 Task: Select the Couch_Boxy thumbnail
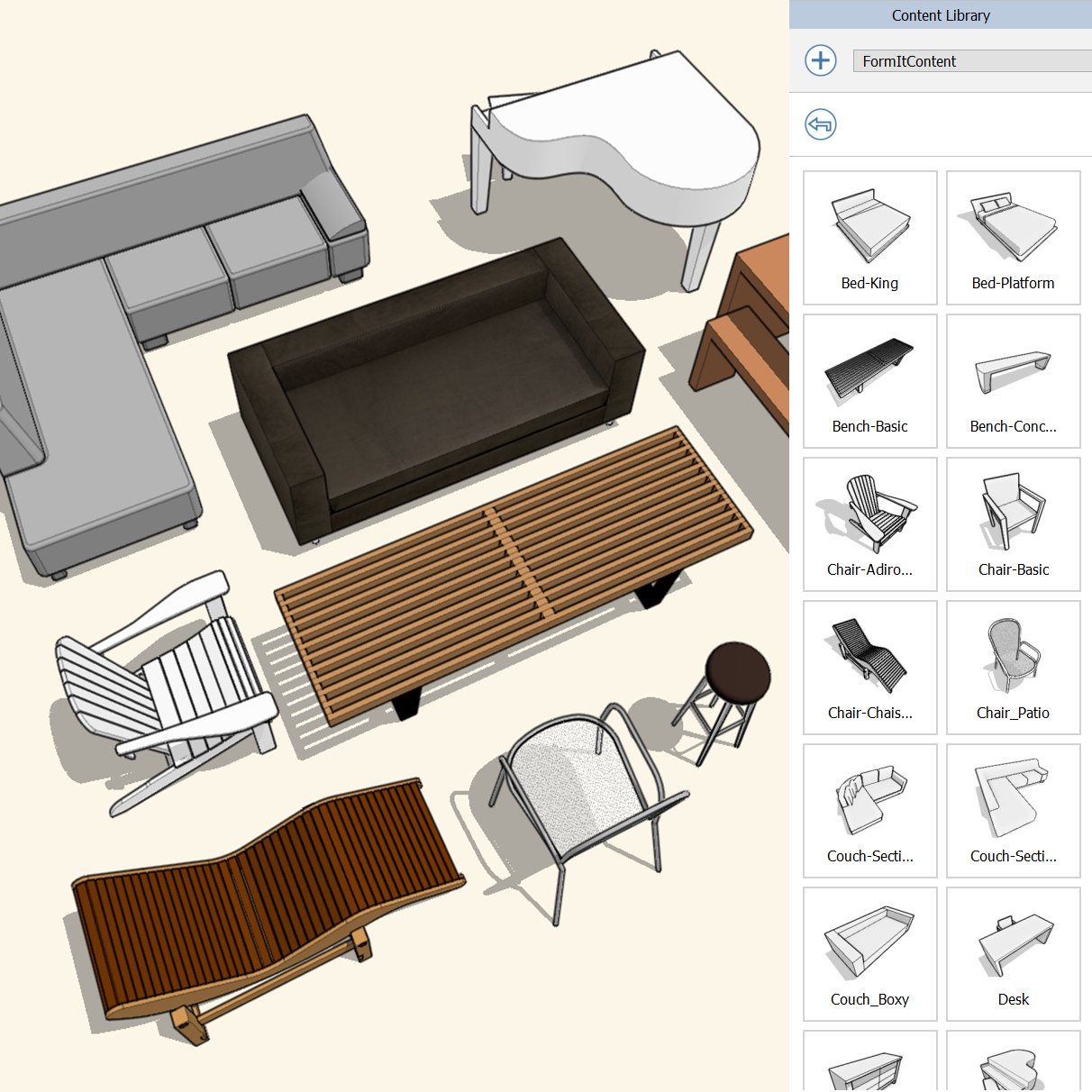[x=869, y=954]
